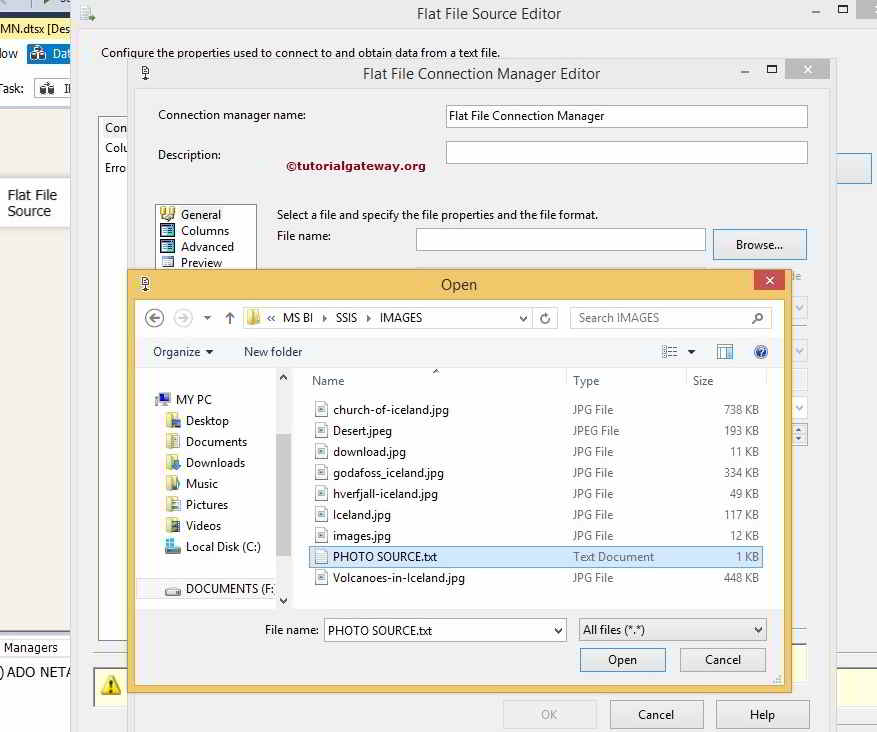This screenshot has width=877, height=732.
Task: Click the Description field
Action: pyautogui.click(x=626, y=152)
